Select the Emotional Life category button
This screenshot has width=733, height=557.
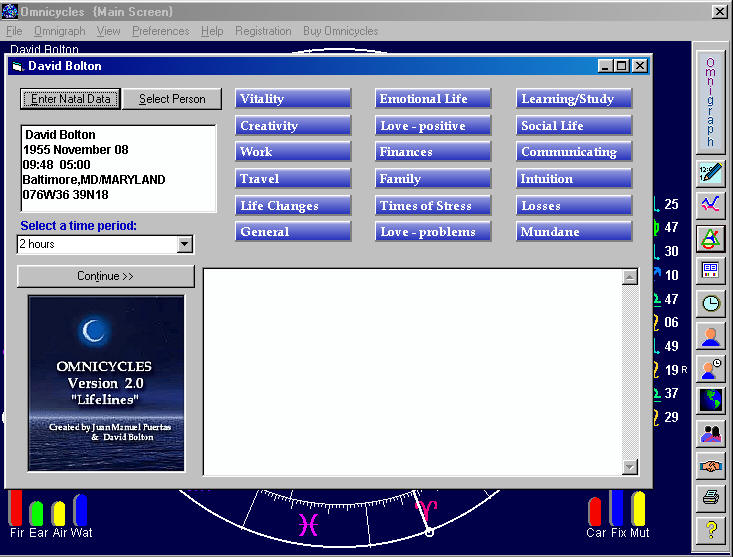click(x=434, y=99)
